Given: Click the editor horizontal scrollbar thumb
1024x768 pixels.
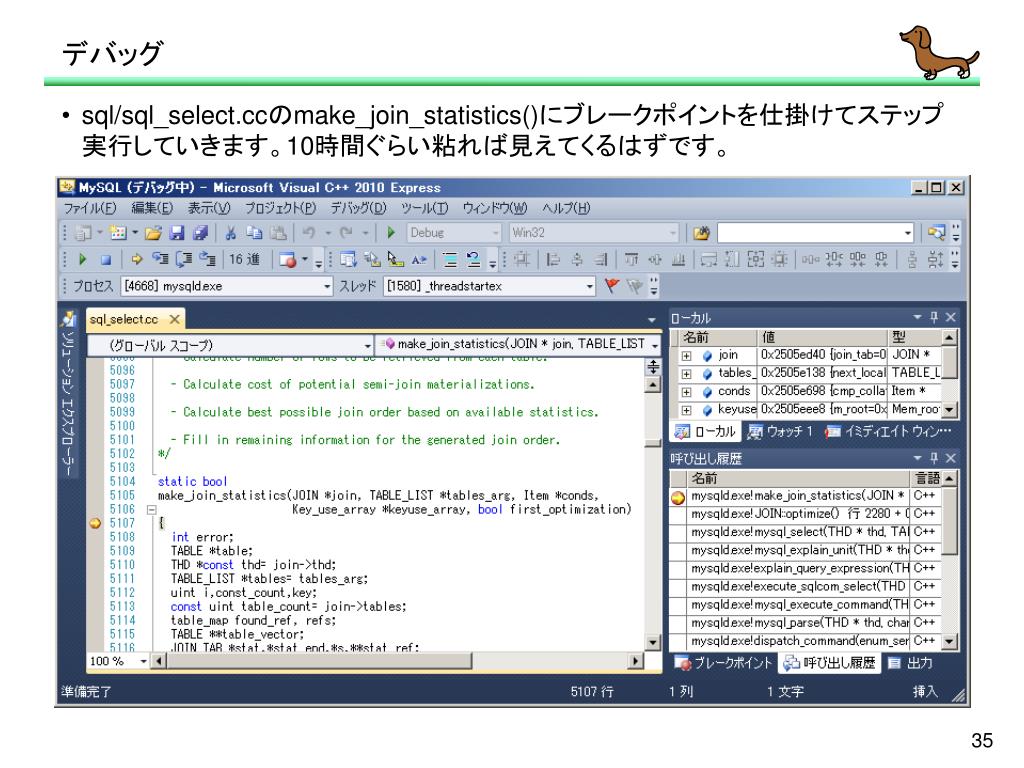Looking at the screenshot, I should 319,662.
